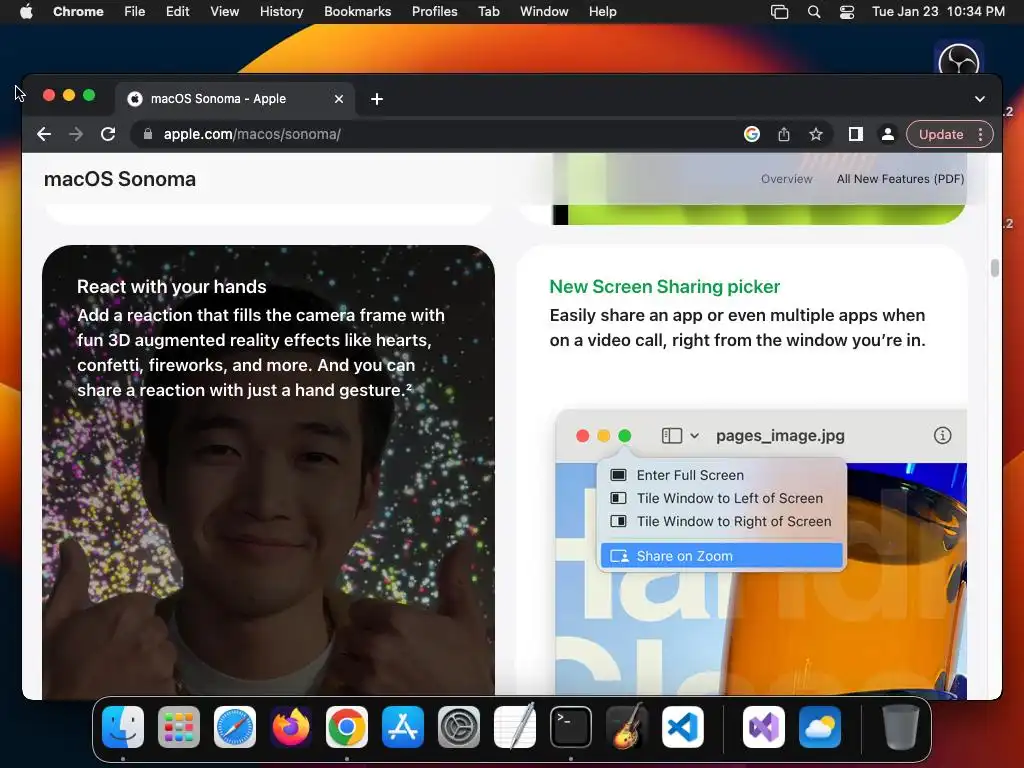This screenshot has height=768, width=1024.
Task: Open Terminal from the Dock
Action: (571, 727)
